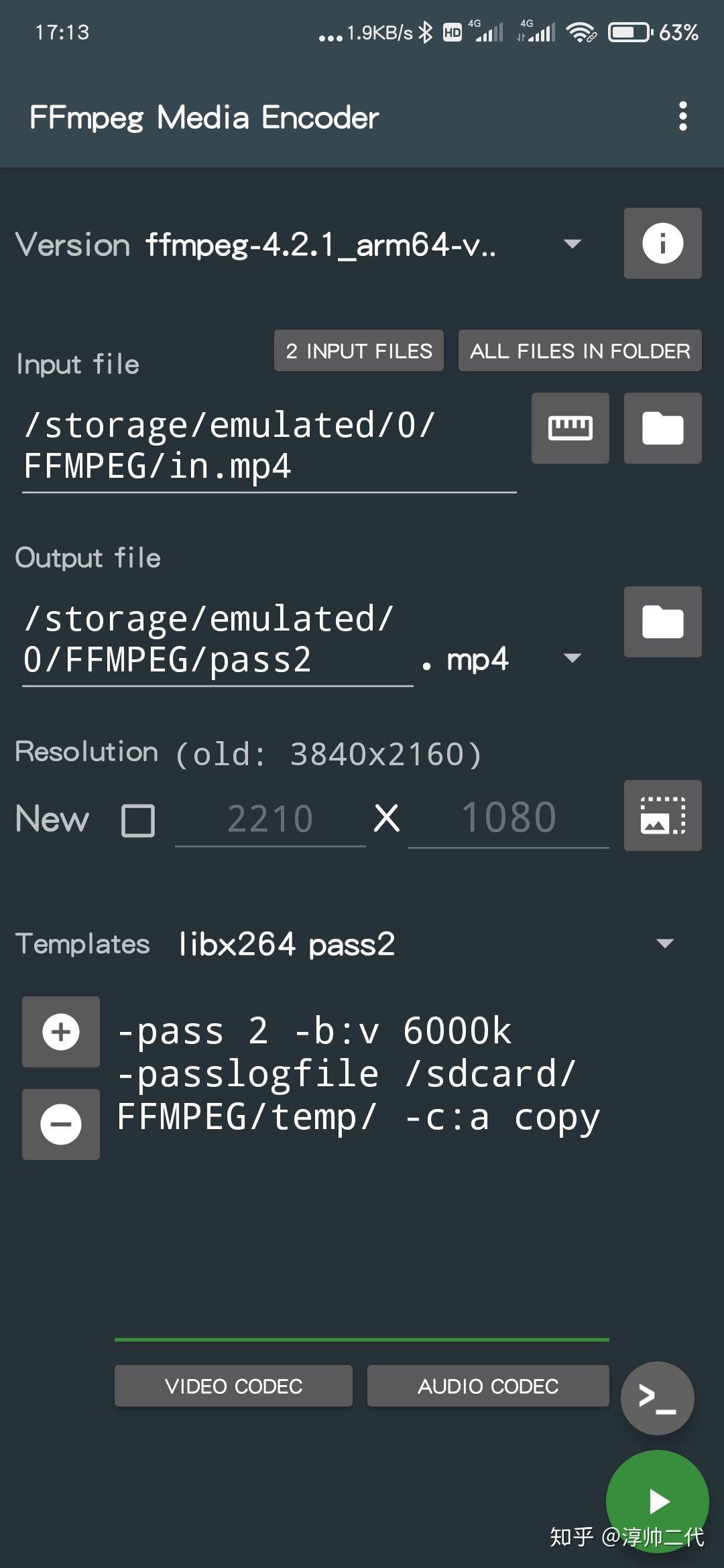724x1568 pixels.
Task: Edit the new width field showing 2210
Action: [269, 818]
